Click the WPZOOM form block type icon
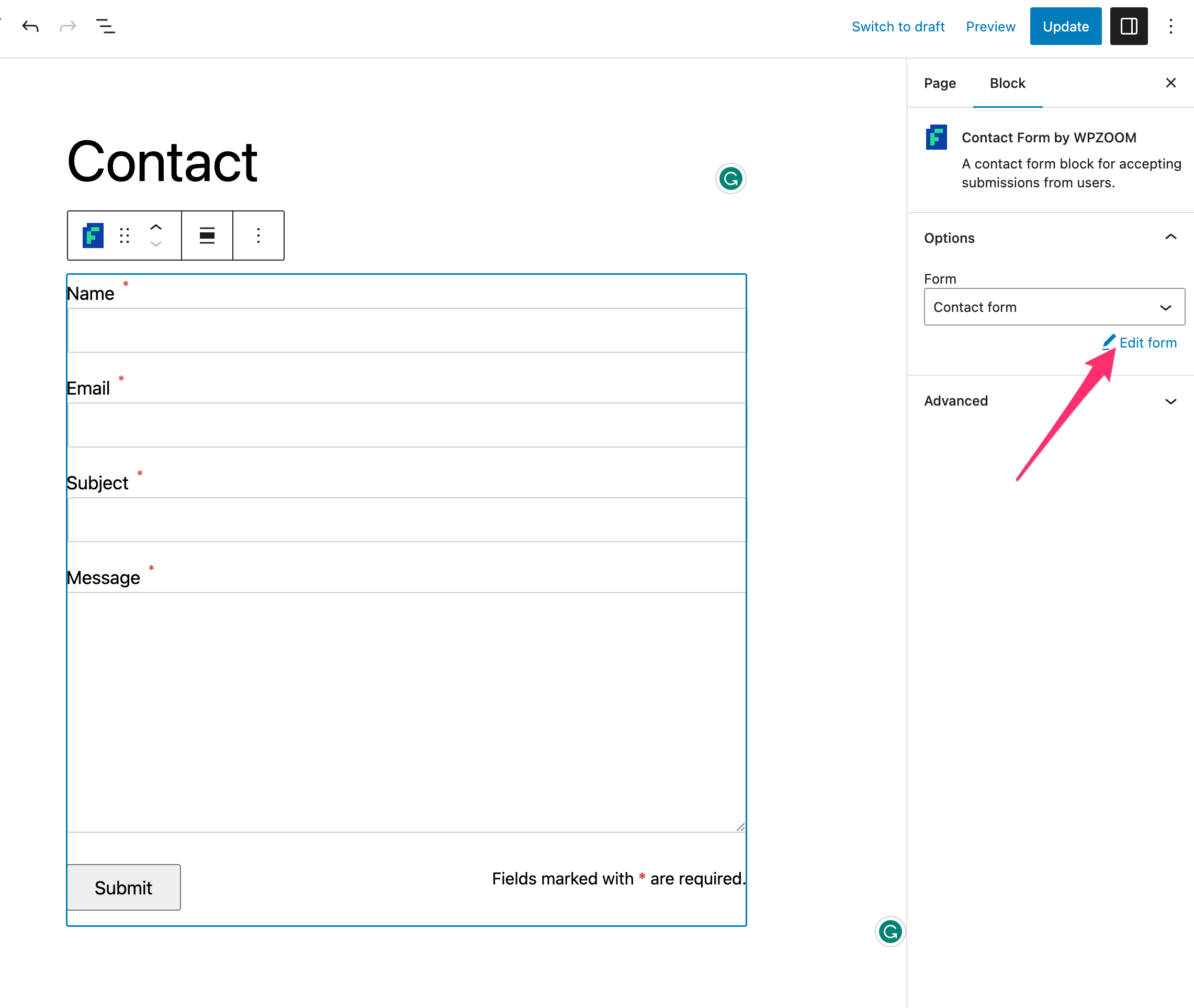This screenshot has height=1008, width=1194. coord(93,236)
